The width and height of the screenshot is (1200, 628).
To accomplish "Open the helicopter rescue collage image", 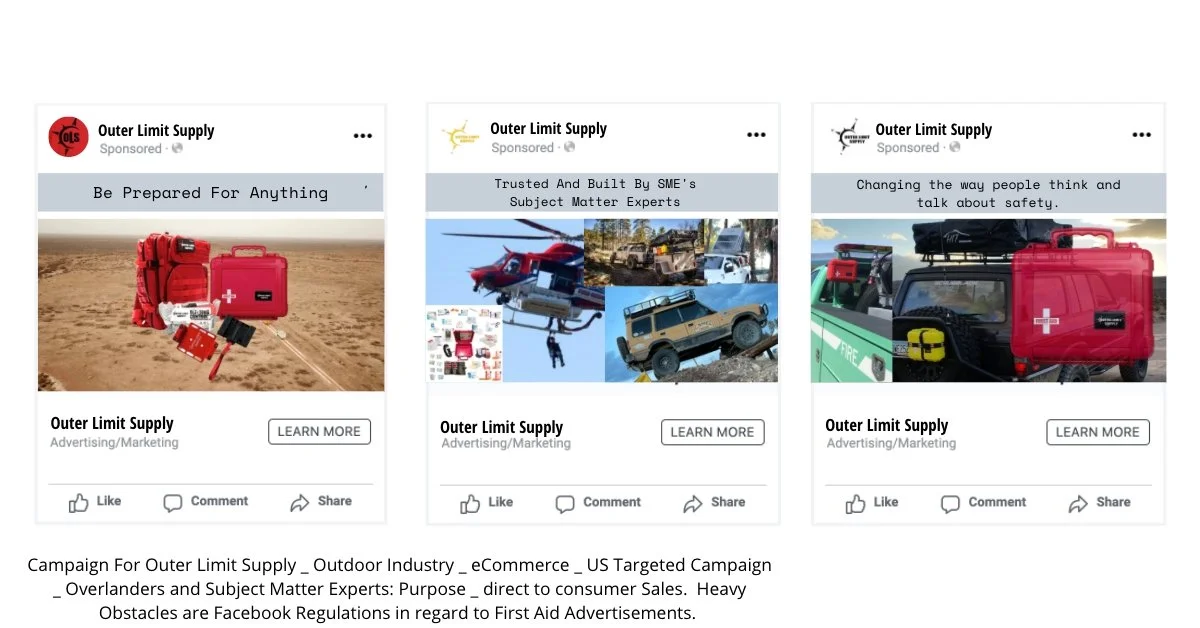I will pos(602,301).
